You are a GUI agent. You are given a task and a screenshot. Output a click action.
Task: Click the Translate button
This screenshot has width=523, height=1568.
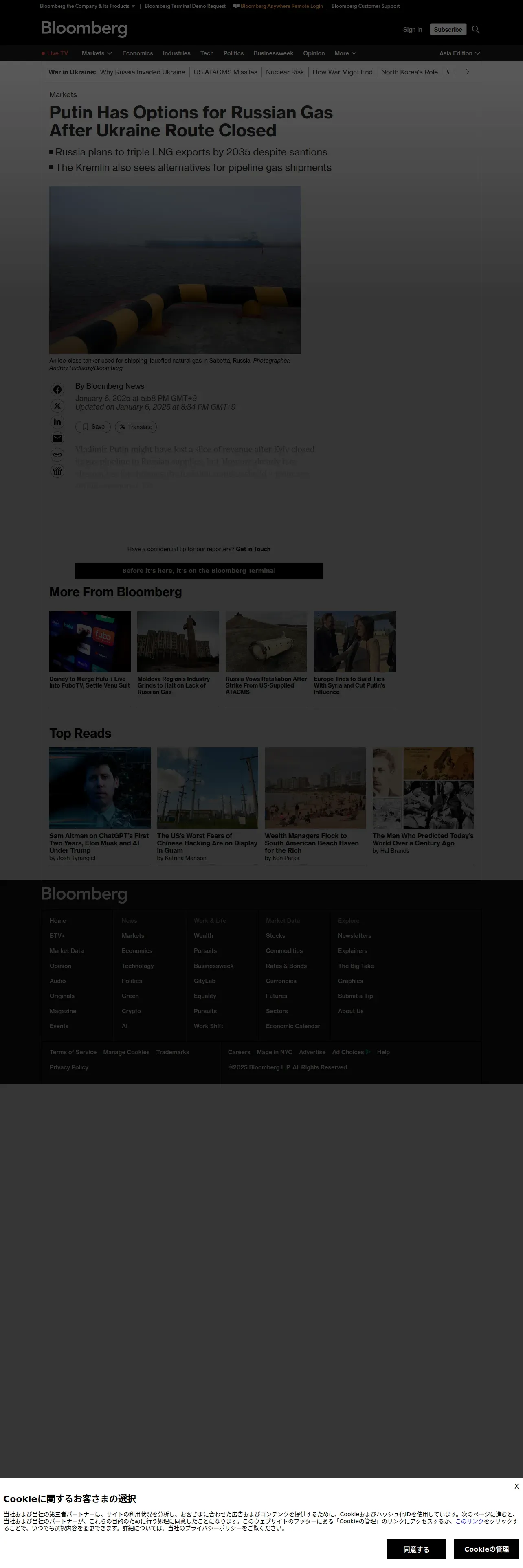pos(136,427)
